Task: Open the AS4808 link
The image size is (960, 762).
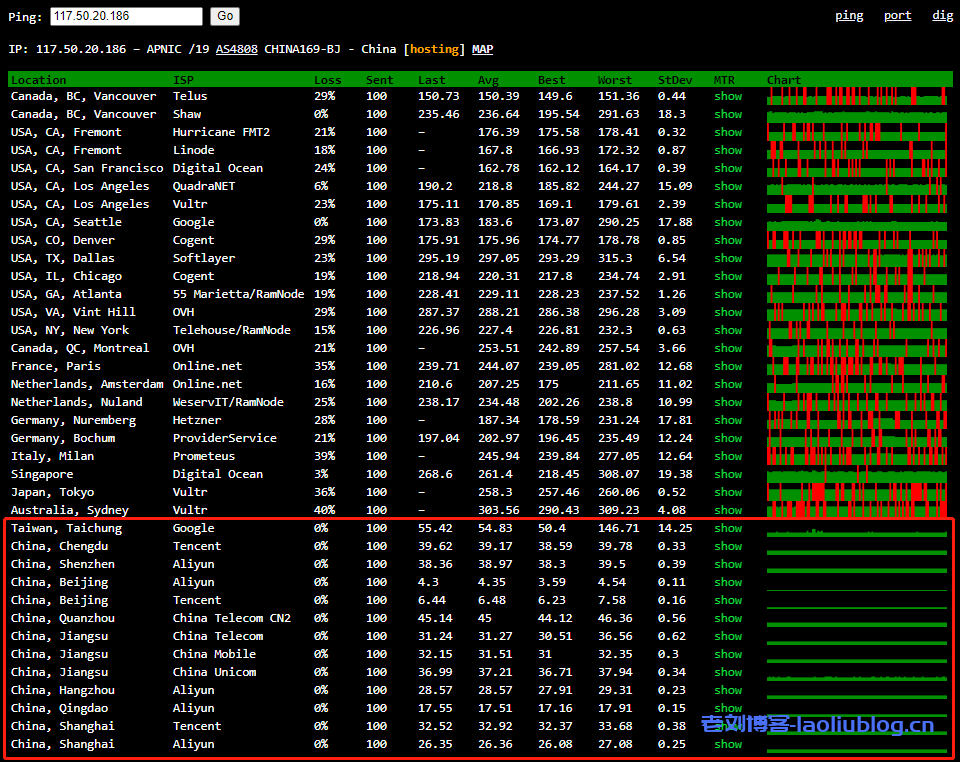Action: (x=236, y=49)
